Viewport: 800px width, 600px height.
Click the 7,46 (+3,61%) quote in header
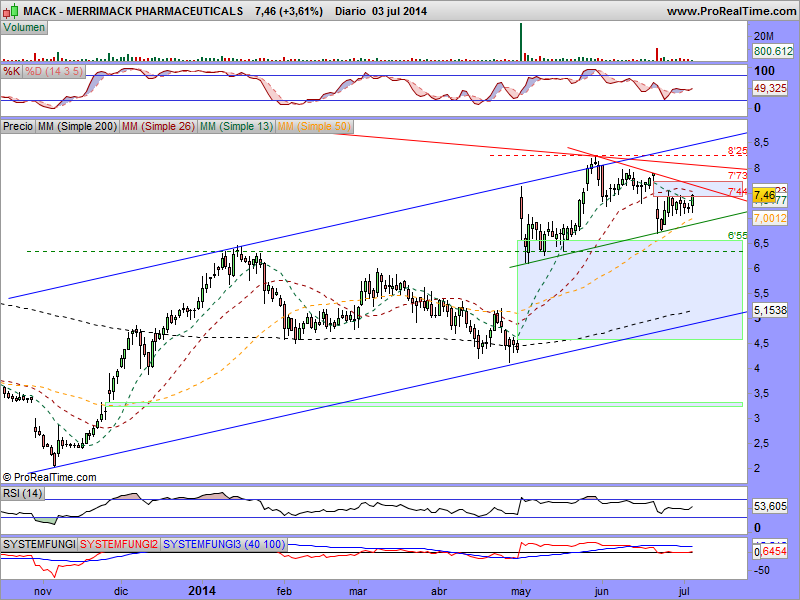pyautogui.click(x=289, y=11)
